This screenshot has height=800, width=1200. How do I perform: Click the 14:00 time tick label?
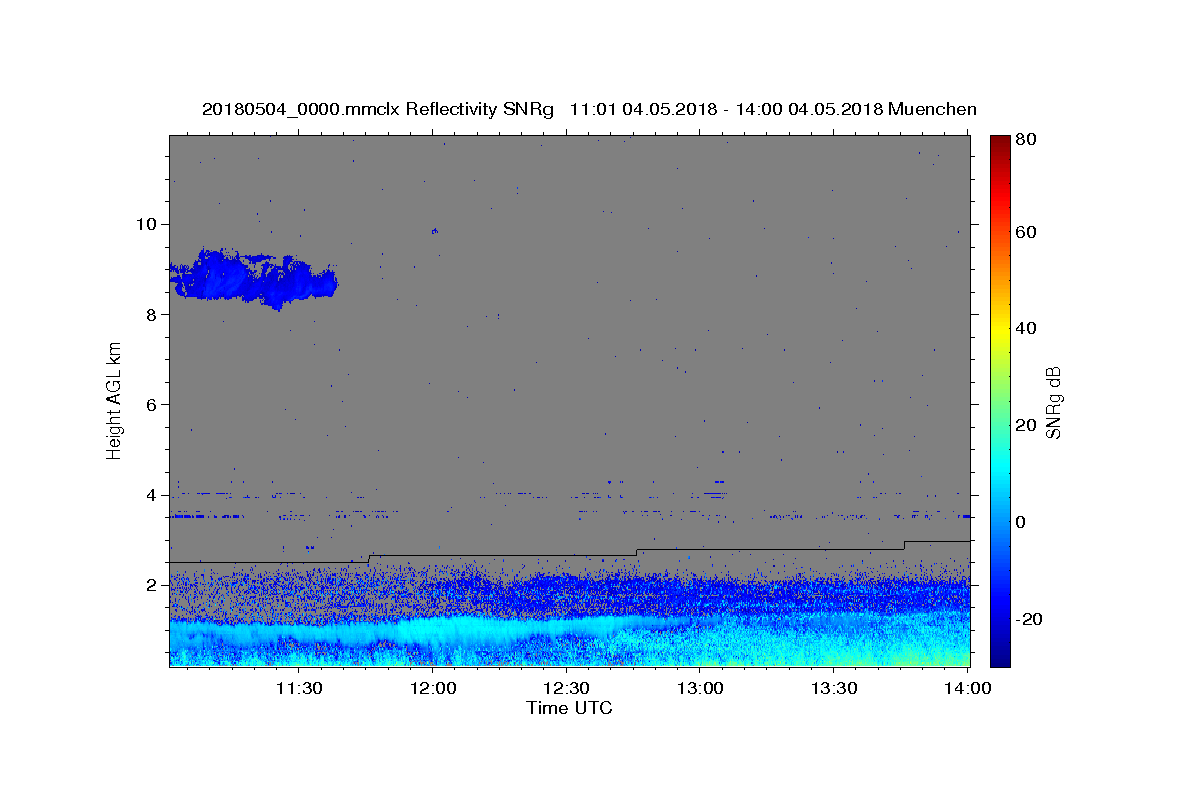(967, 688)
